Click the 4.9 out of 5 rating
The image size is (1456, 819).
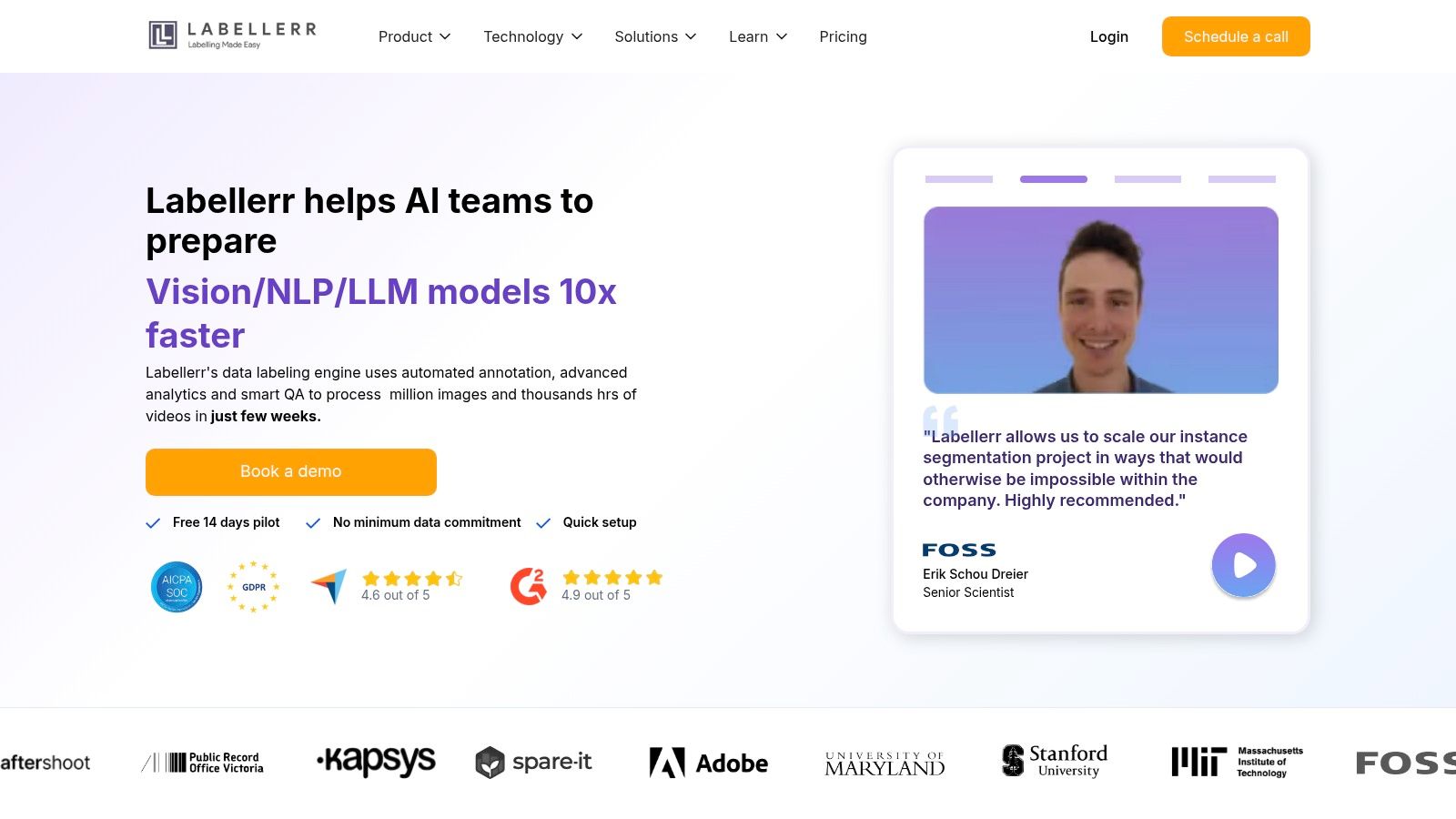coord(595,595)
